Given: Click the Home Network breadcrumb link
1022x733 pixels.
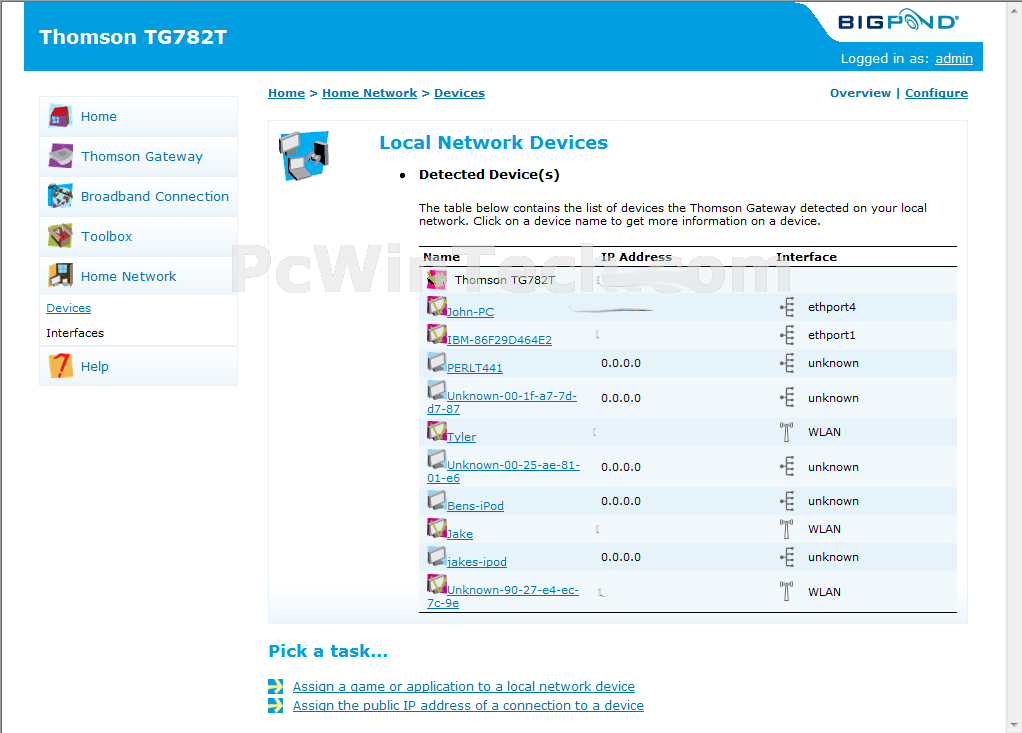Looking at the screenshot, I should click(370, 93).
